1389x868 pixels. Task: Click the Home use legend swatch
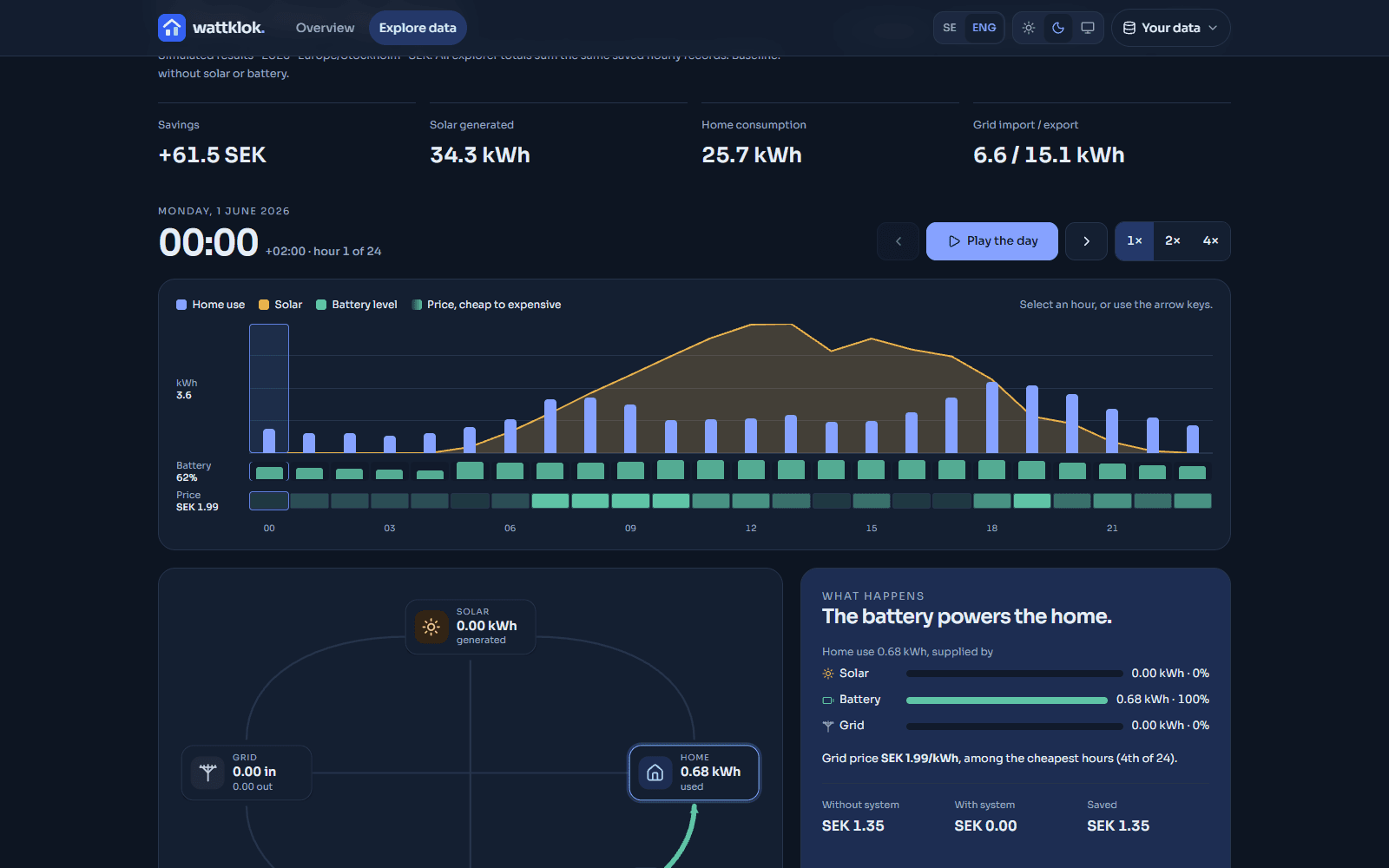(x=181, y=305)
